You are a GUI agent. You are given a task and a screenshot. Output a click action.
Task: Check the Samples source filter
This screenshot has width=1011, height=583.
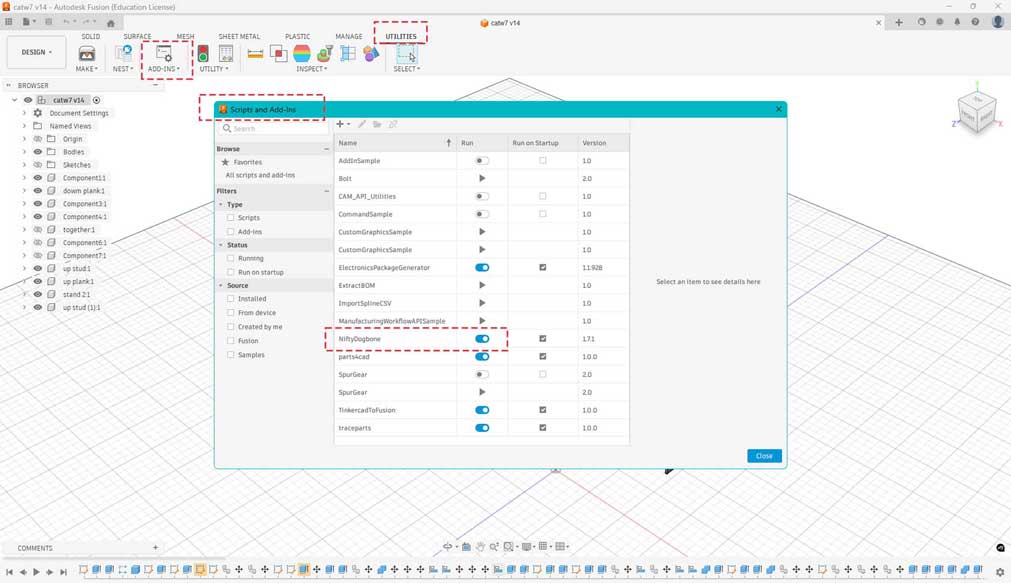[x=230, y=355]
